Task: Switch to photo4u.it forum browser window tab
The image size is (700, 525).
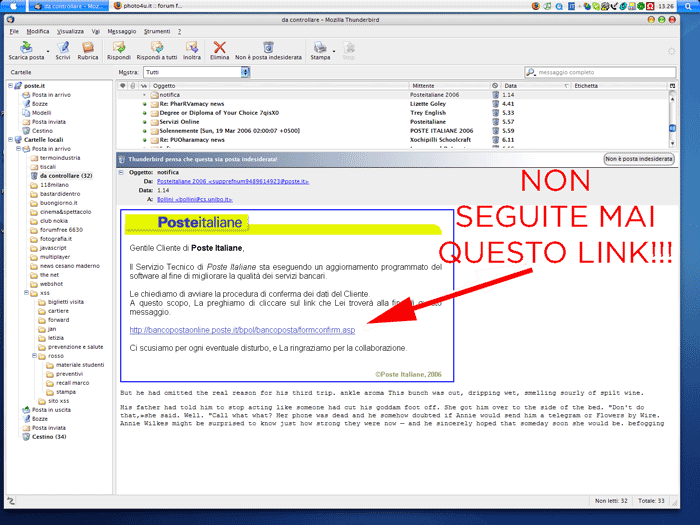Action: click(x=150, y=6)
